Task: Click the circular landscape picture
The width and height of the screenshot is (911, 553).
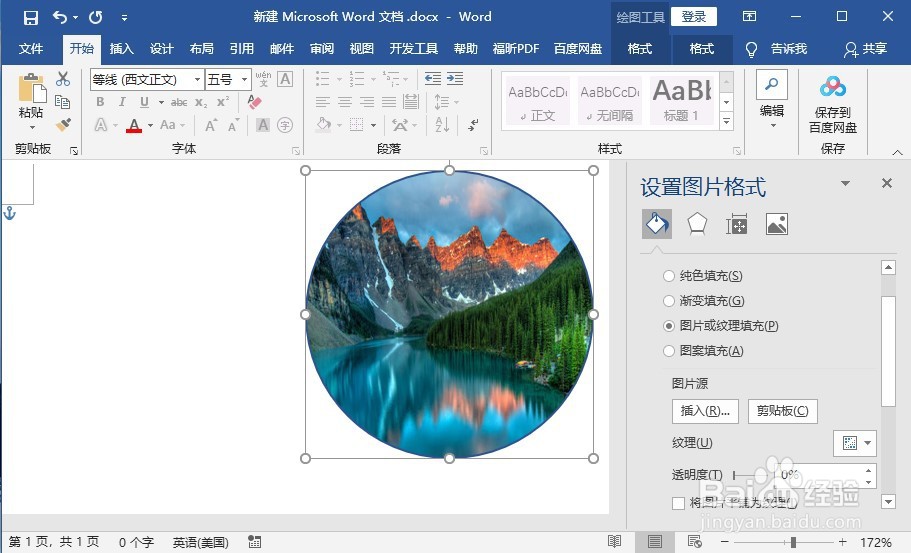Action: 449,314
